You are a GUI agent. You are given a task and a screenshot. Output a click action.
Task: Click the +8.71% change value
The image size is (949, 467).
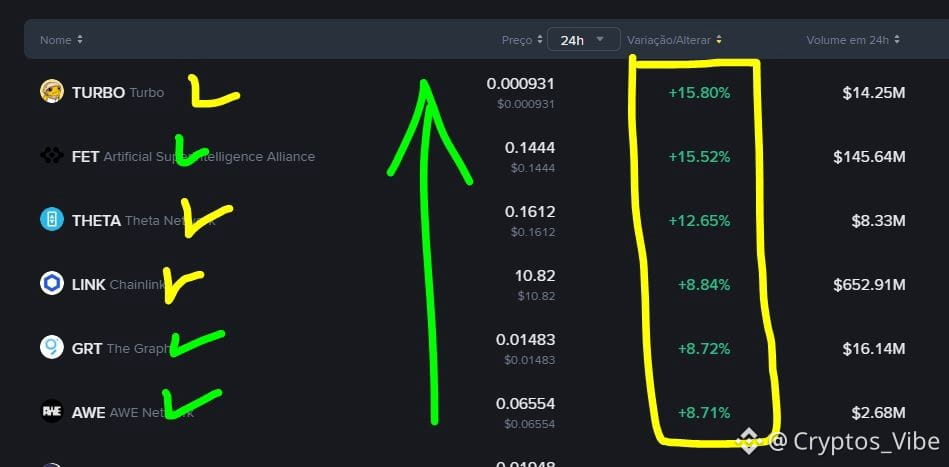pos(704,413)
